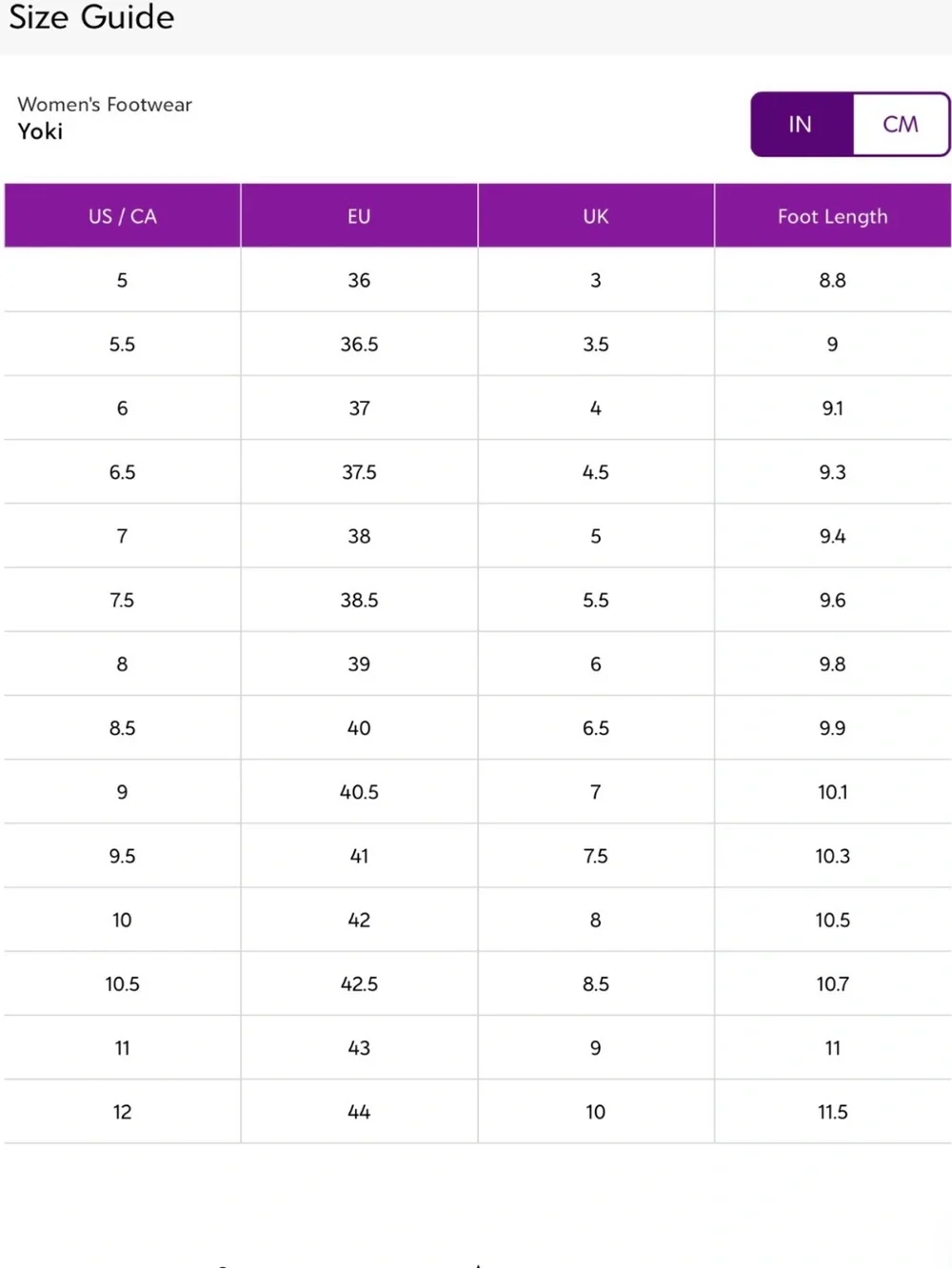This screenshot has width=952, height=1269.
Task: Click the Women's Footwear label
Action: (x=105, y=104)
